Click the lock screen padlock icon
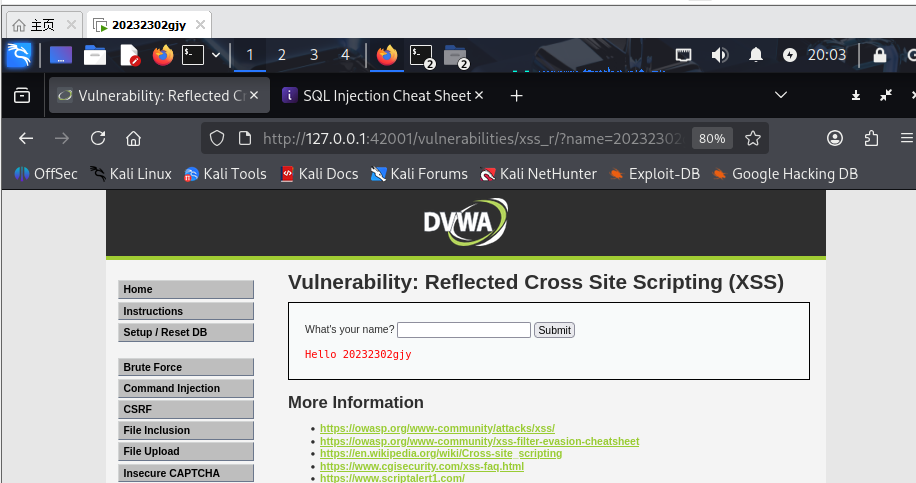 (x=879, y=55)
